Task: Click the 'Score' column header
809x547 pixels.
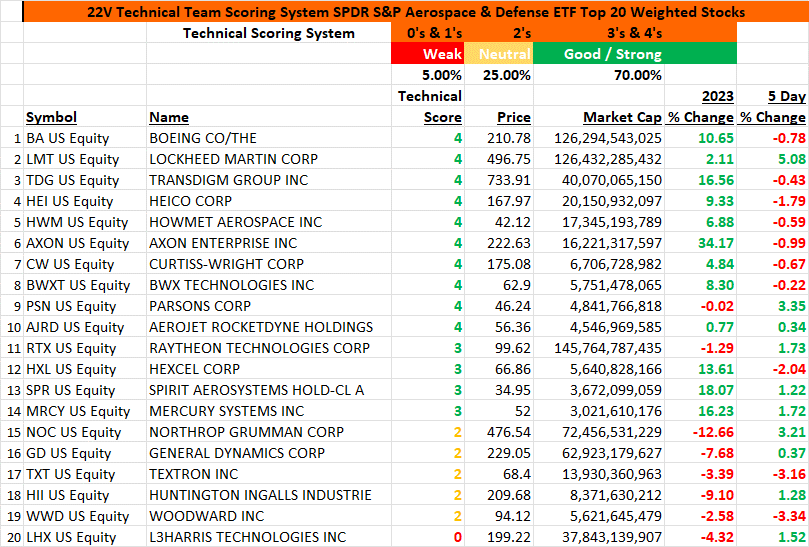Action: 428,117
